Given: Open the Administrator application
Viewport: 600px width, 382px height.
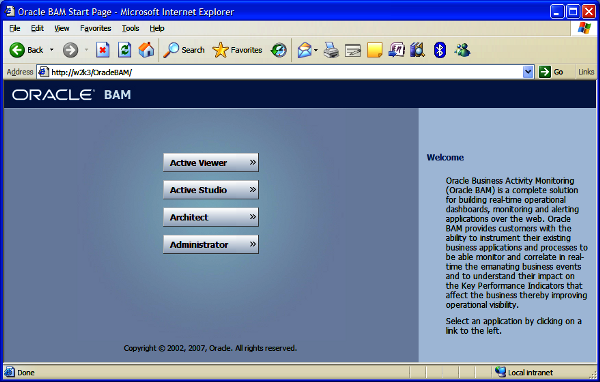Looking at the screenshot, I should point(211,245).
